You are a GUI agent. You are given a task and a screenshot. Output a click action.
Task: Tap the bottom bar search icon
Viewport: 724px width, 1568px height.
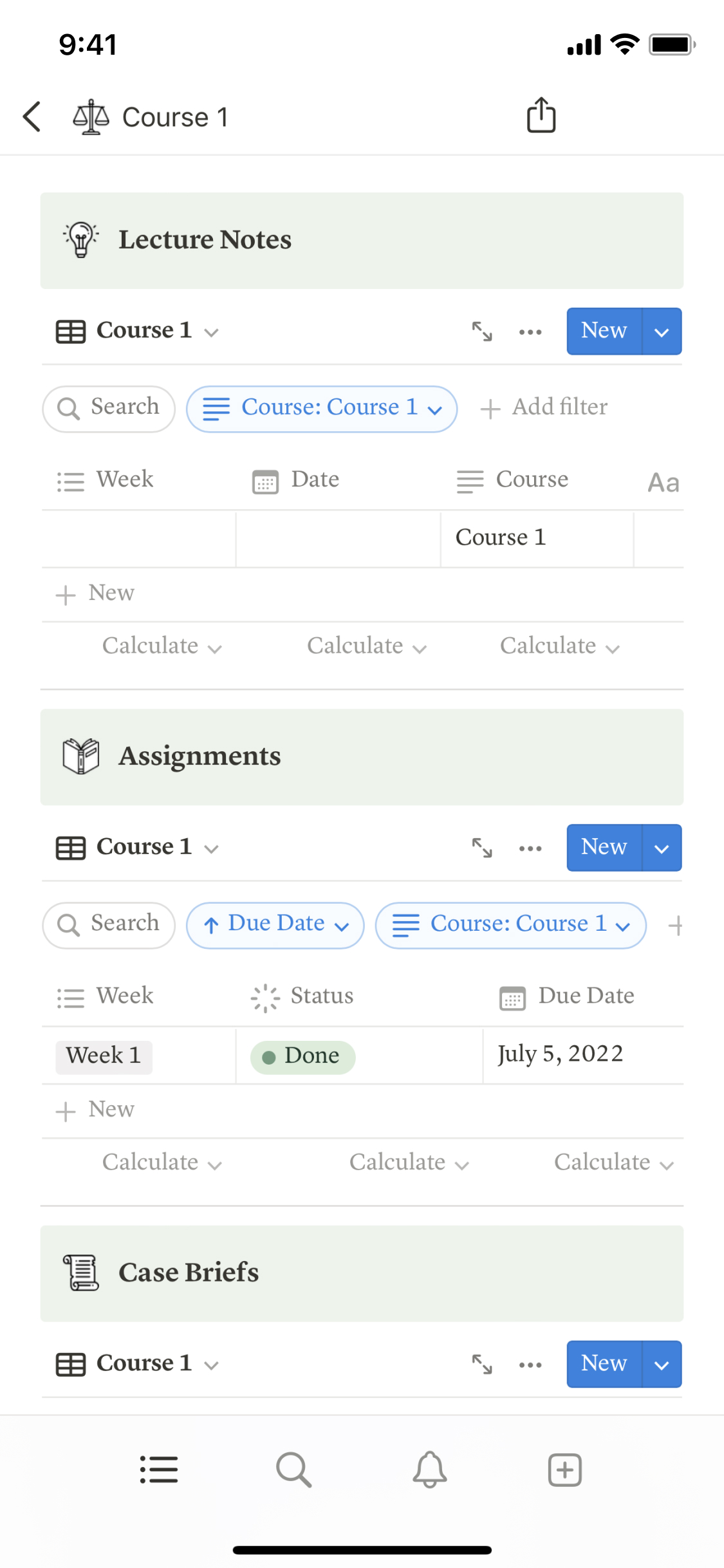point(293,1470)
